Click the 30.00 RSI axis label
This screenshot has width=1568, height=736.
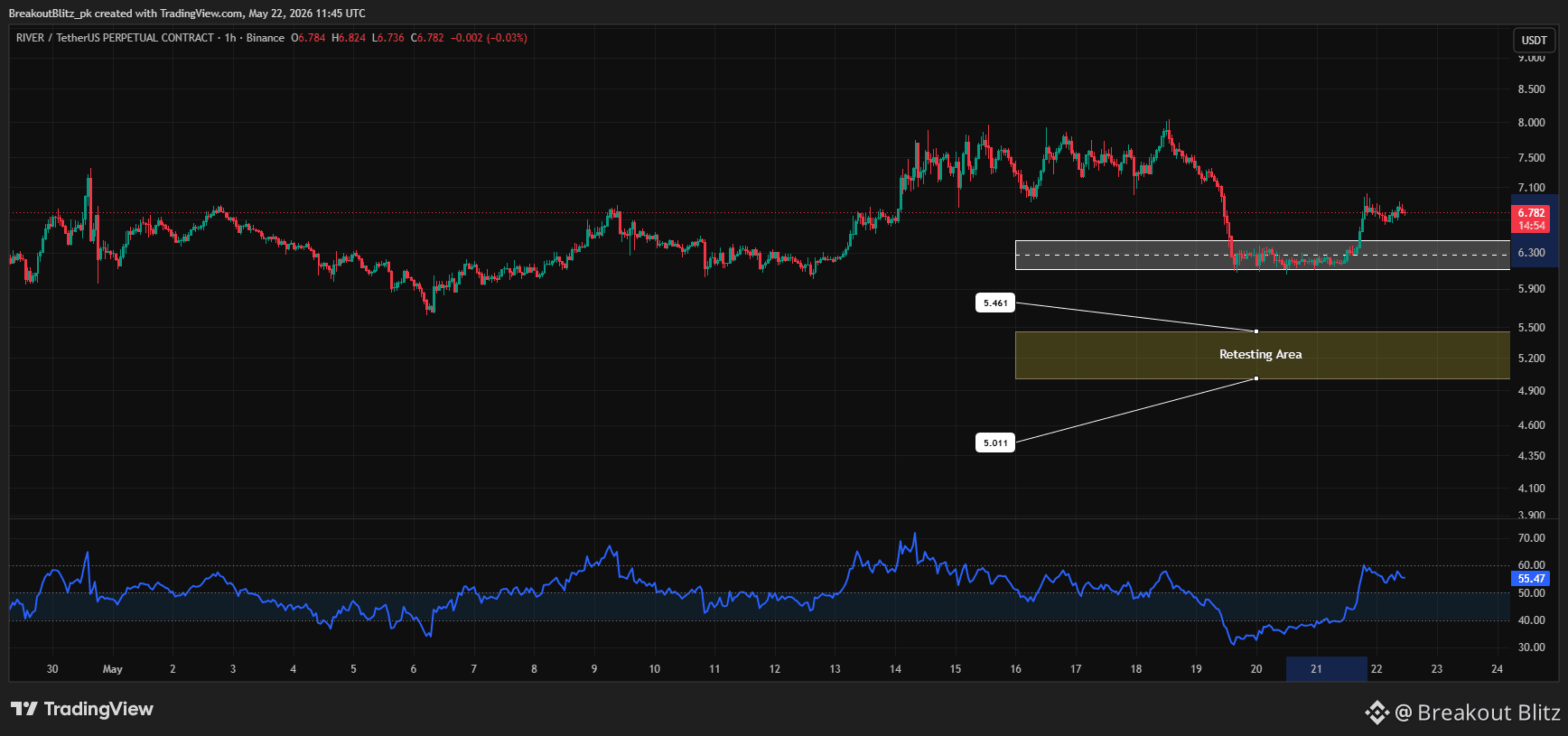[1531, 647]
